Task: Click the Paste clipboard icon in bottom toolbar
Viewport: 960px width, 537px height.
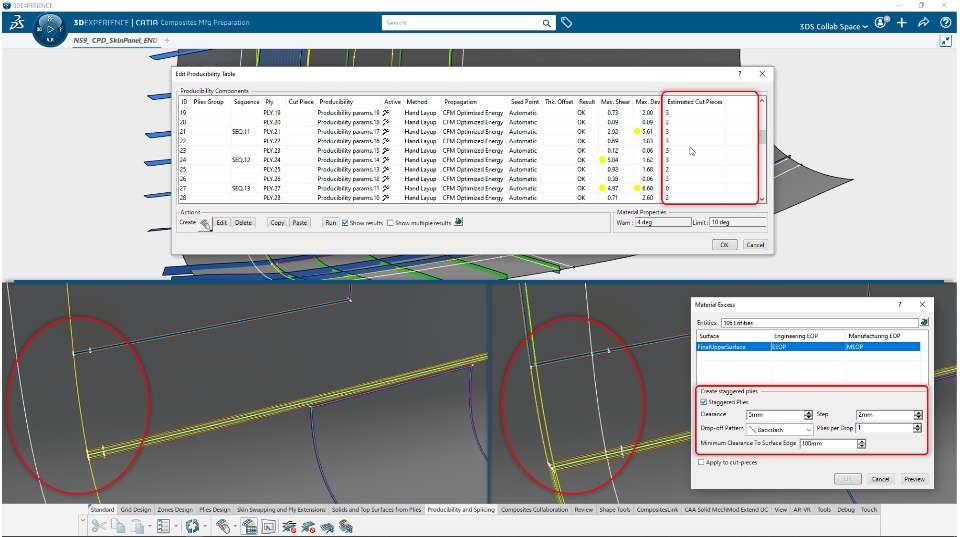Action: click(138, 526)
